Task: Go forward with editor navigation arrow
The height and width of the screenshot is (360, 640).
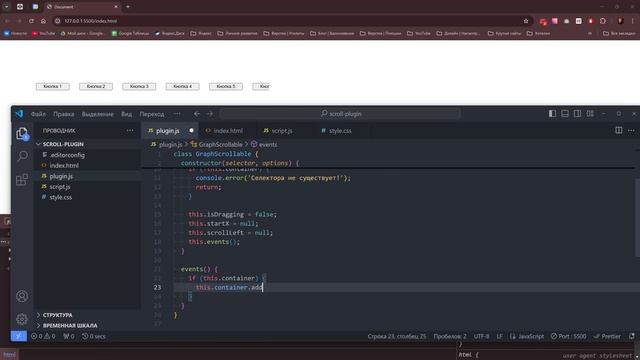Action: [x=210, y=114]
